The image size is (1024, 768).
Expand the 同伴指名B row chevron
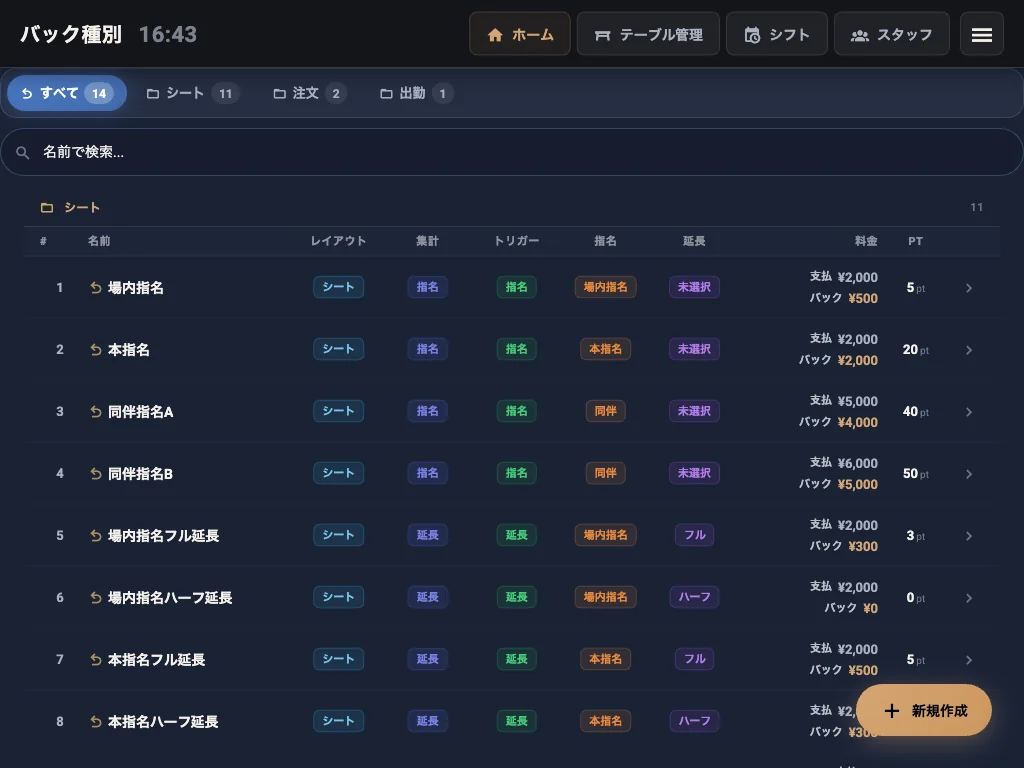pos(968,474)
